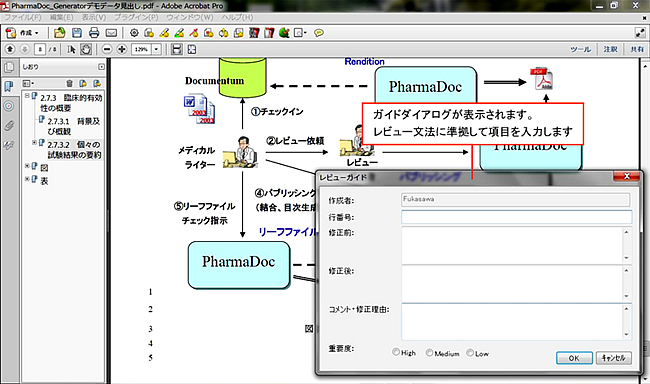This screenshot has width=650, height=384.
Task: Click the email envelope icon
Action: 111,33
